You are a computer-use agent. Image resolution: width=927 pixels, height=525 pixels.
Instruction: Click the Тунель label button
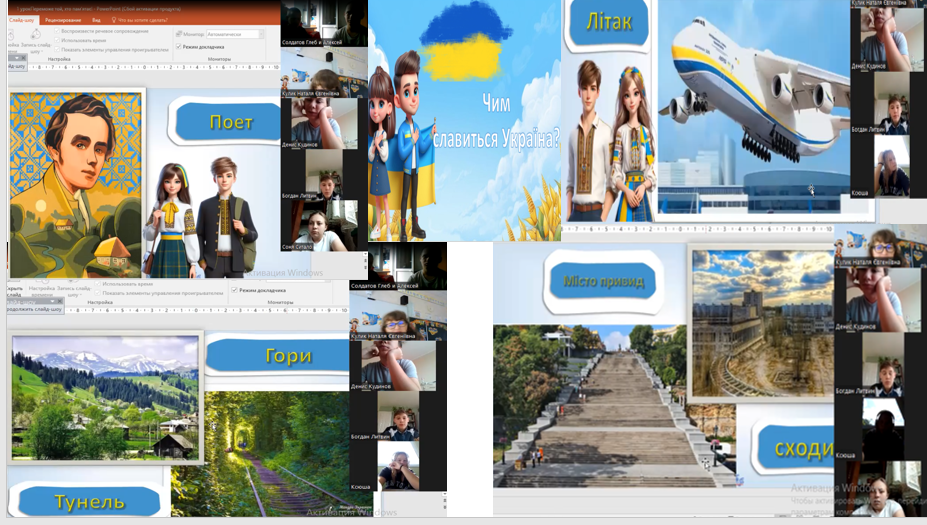point(90,502)
